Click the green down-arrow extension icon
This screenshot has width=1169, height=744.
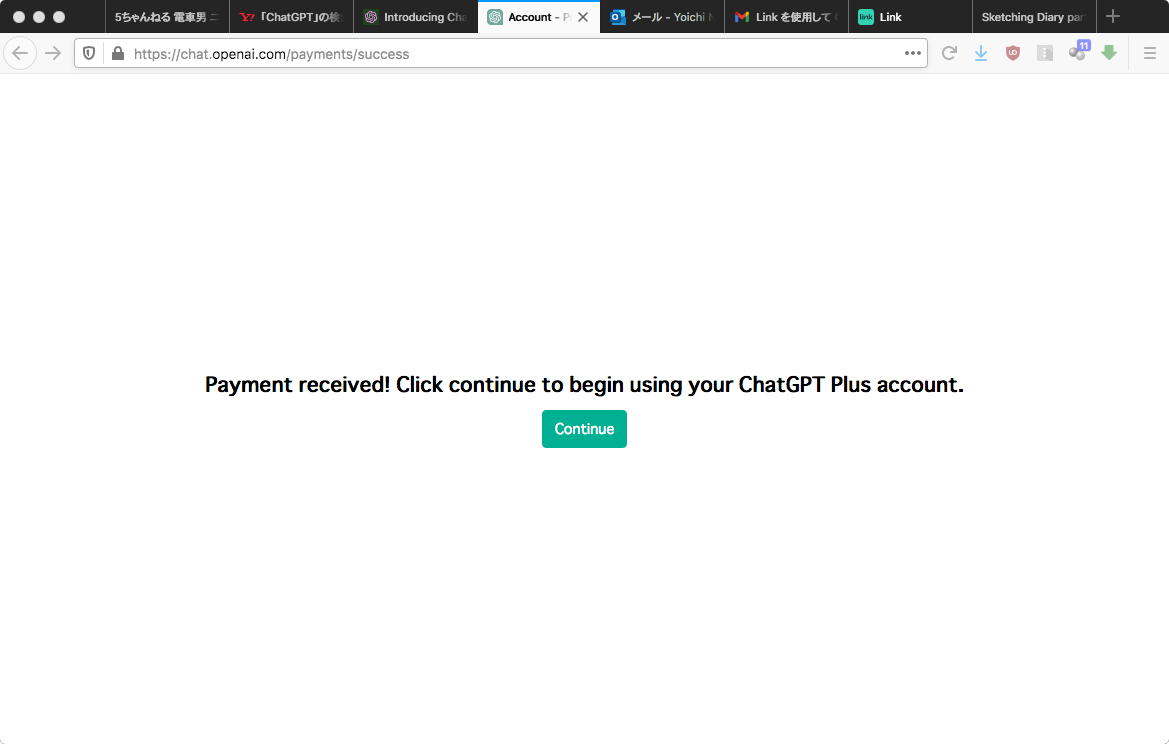click(x=1109, y=53)
